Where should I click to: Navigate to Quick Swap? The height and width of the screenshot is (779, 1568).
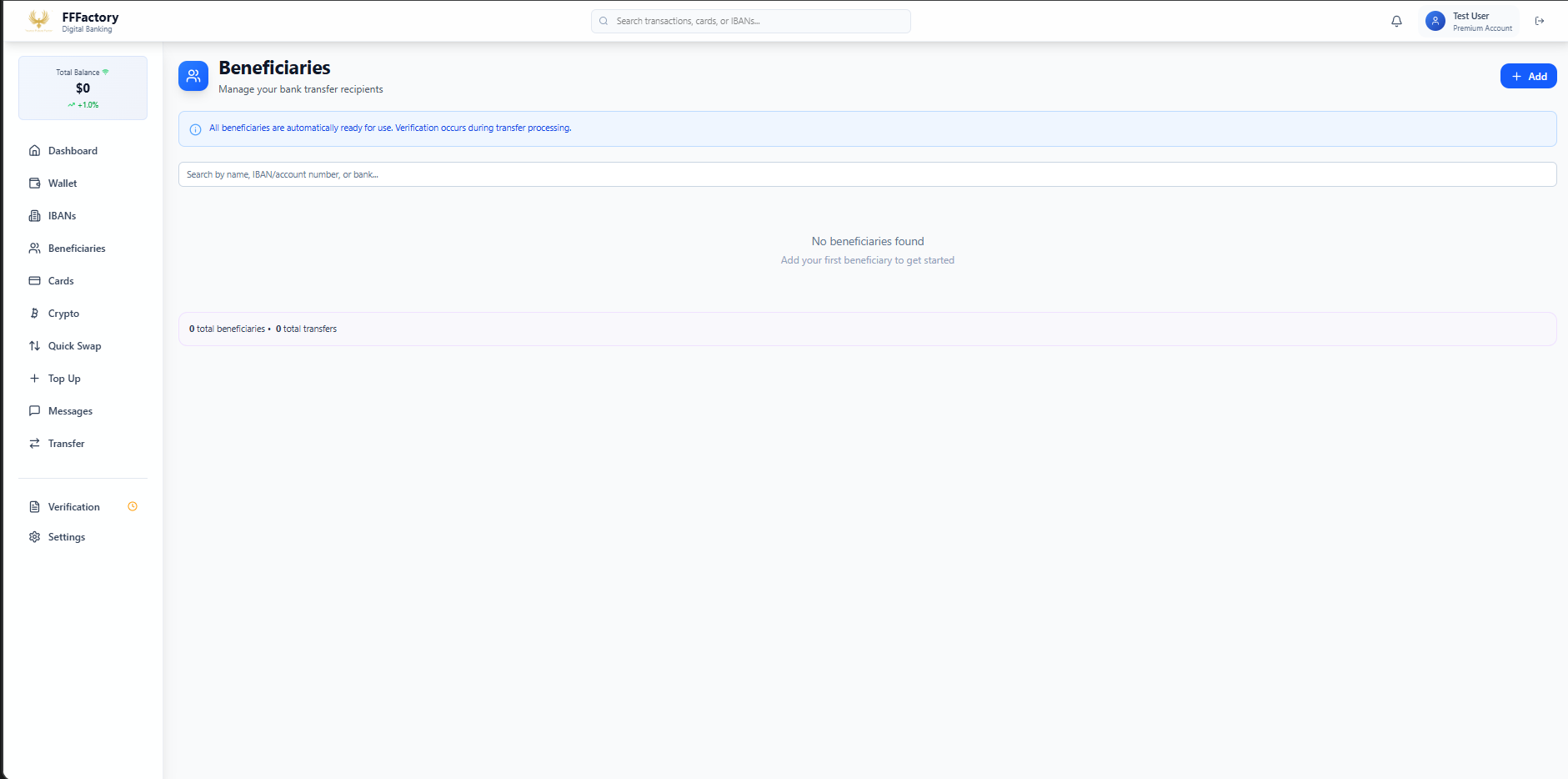pyautogui.click(x=74, y=346)
